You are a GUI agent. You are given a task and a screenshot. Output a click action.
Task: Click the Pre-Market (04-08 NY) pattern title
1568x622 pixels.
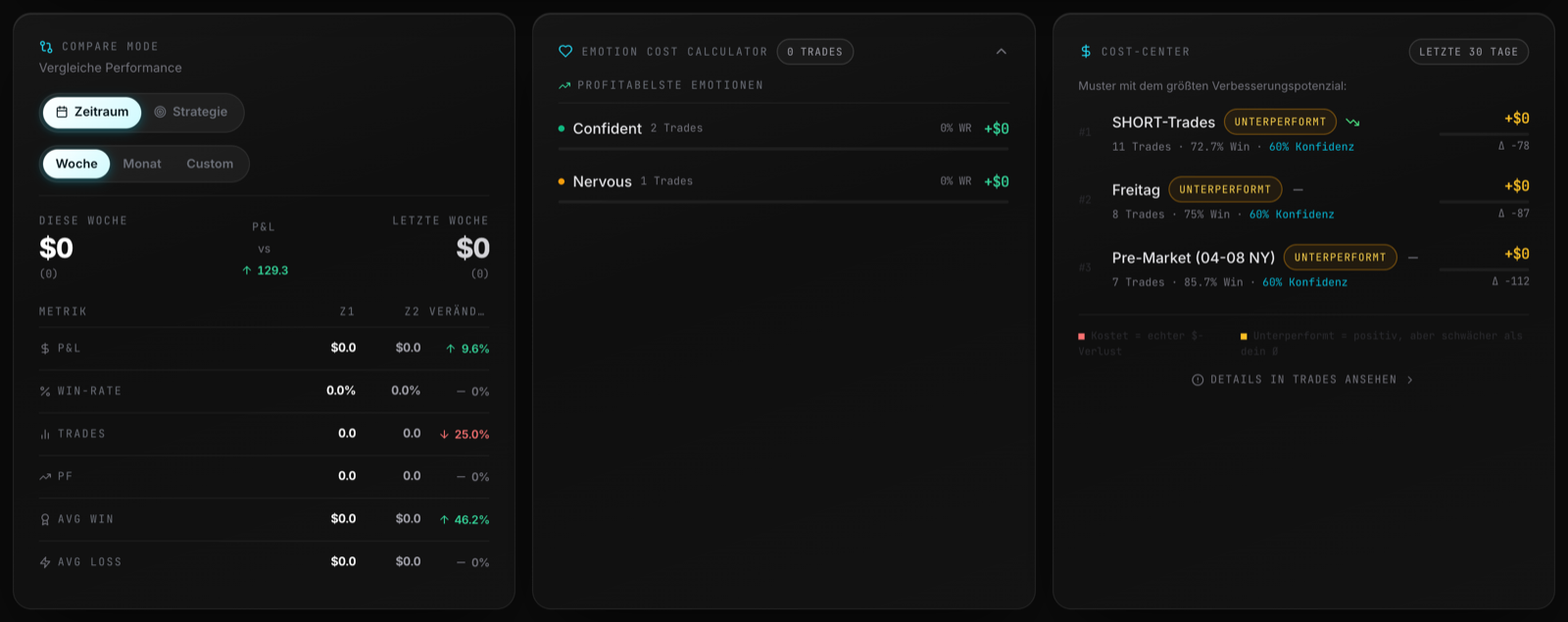(x=1194, y=258)
